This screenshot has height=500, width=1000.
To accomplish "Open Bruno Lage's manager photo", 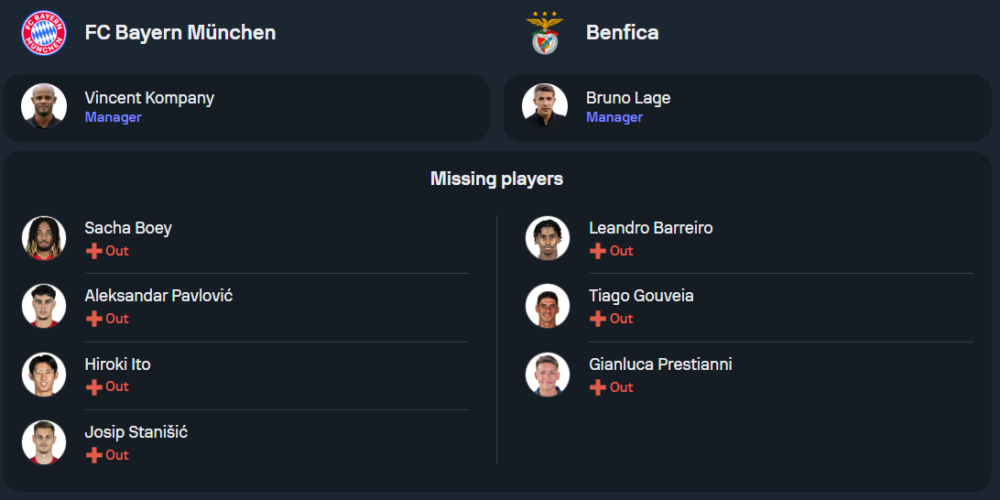I will pos(545,106).
